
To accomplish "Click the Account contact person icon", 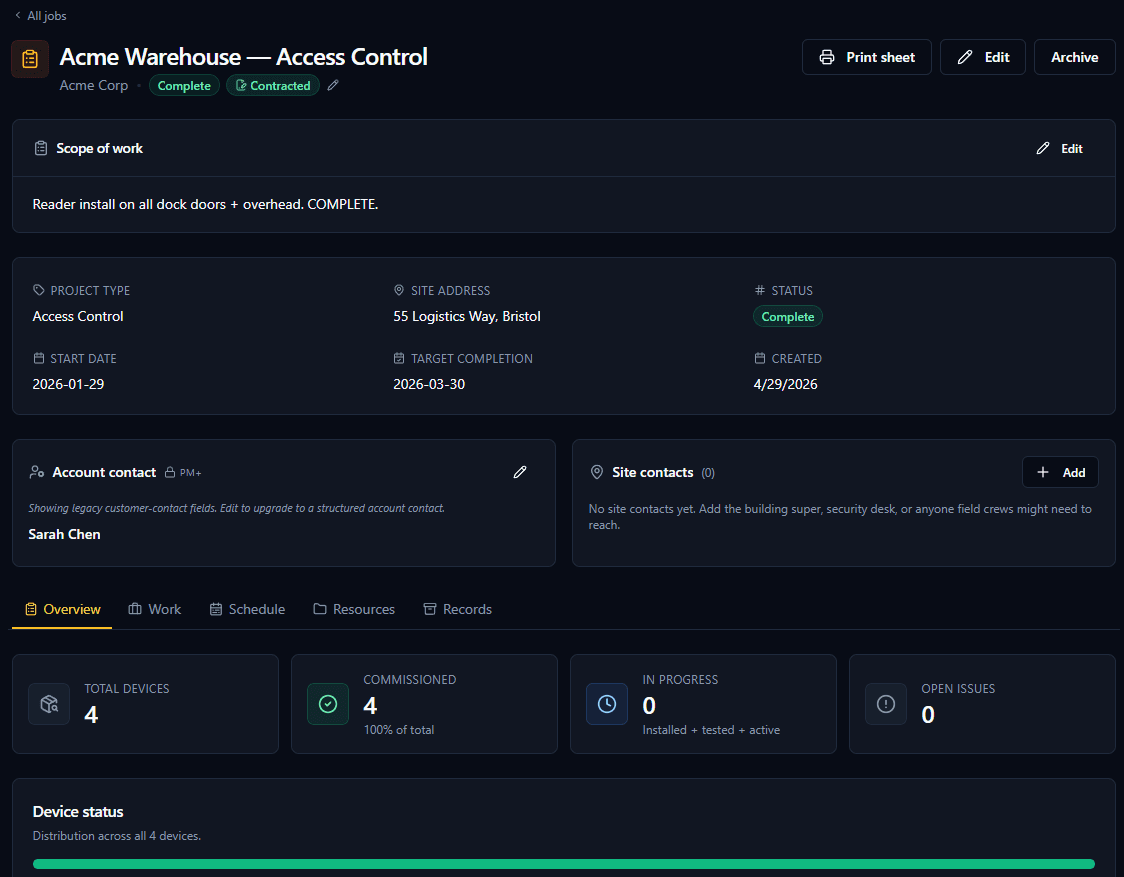I will tap(37, 472).
